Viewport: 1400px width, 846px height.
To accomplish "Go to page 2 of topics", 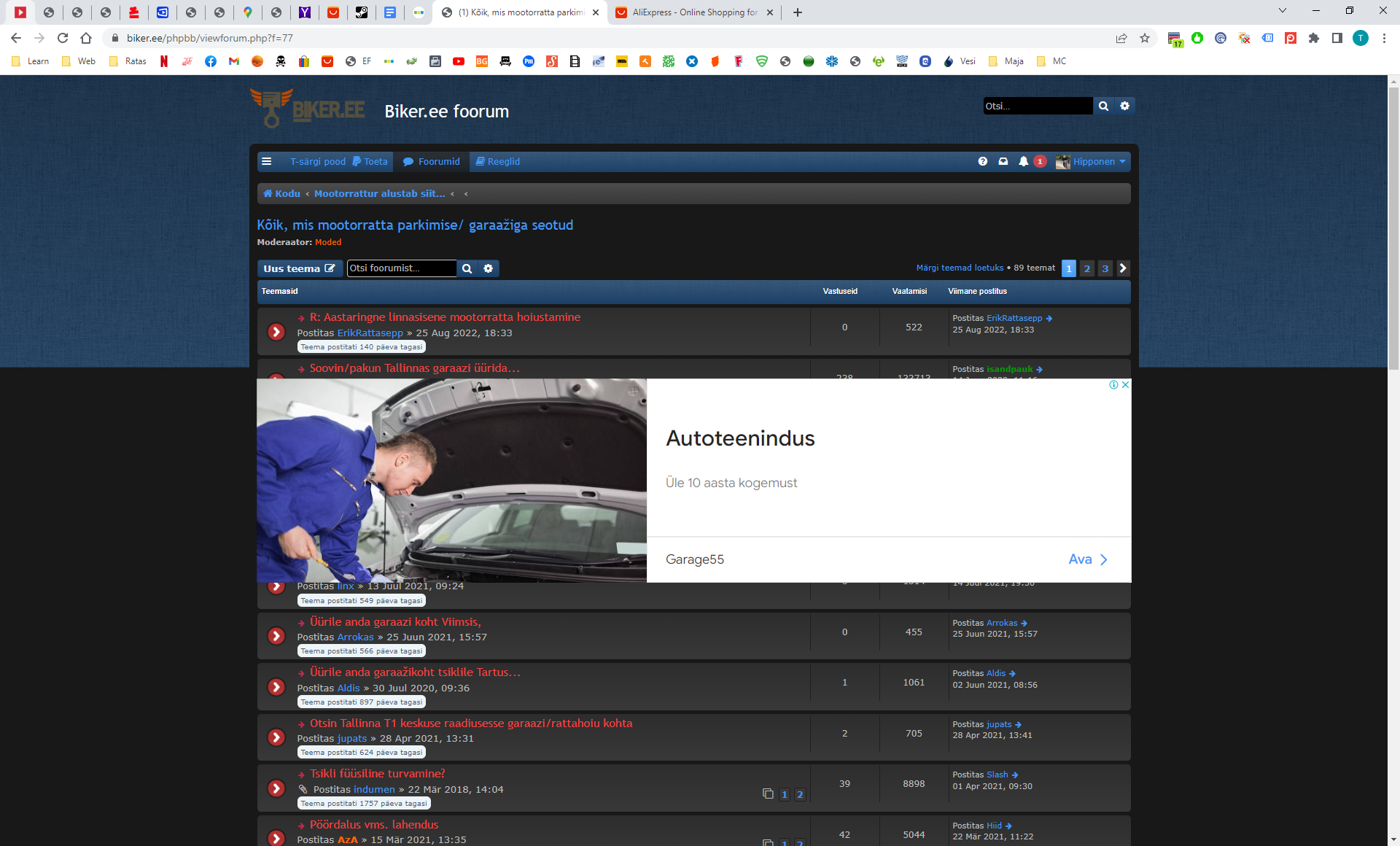I will click(1087, 268).
